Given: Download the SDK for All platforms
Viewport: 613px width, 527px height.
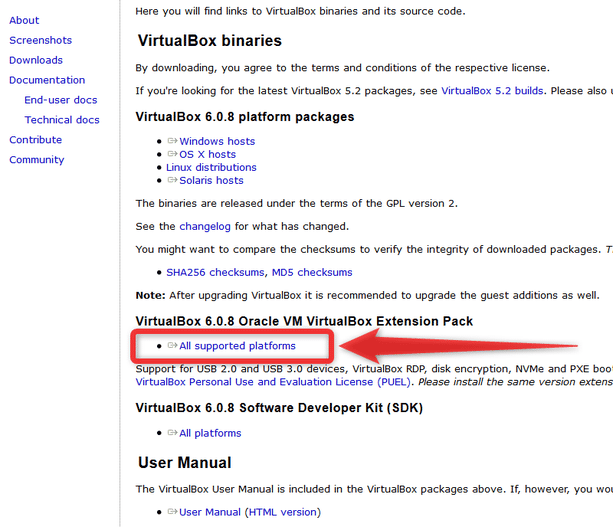Looking at the screenshot, I should pos(210,433).
